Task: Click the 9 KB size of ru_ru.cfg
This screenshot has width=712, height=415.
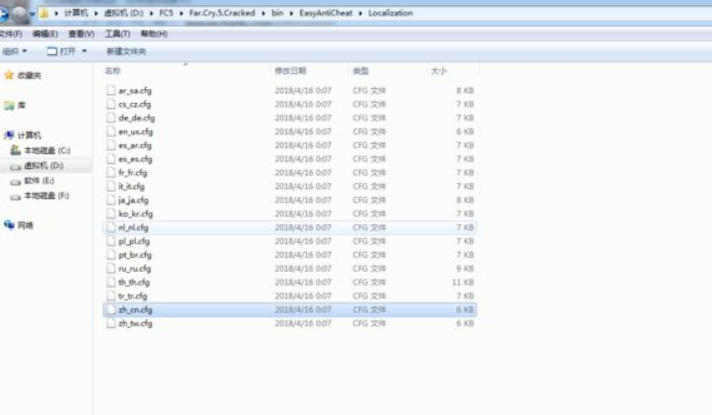Action: [x=465, y=268]
